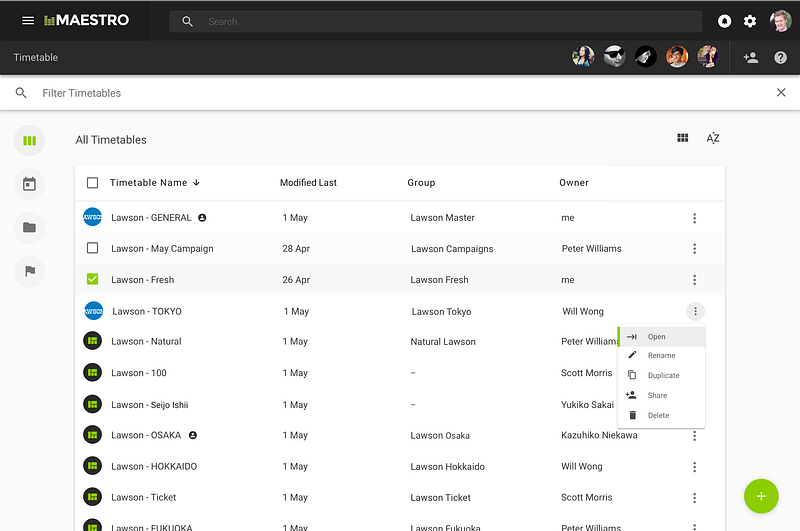The image size is (800, 531).
Task: Click the 28 Apr modified date
Action: point(296,248)
